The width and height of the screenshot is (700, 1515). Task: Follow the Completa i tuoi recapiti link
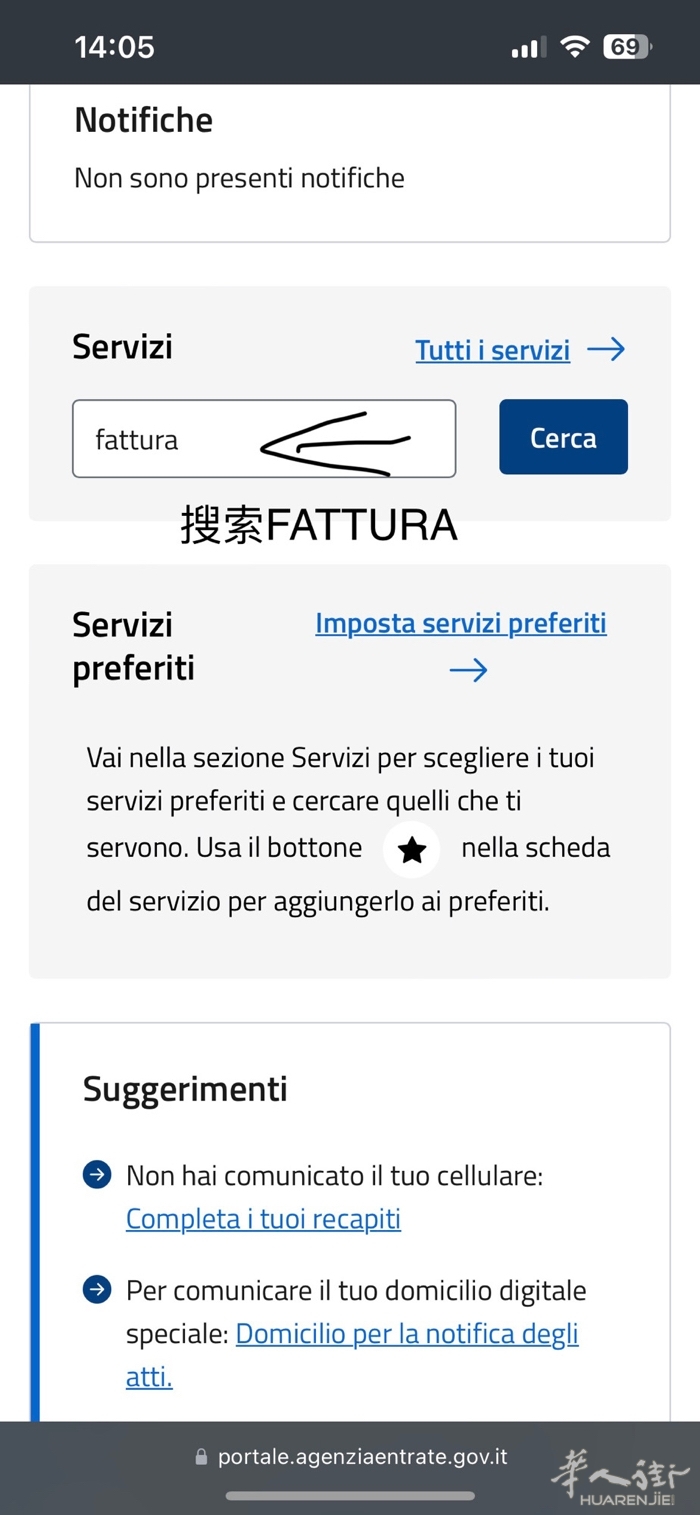click(263, 1219)
